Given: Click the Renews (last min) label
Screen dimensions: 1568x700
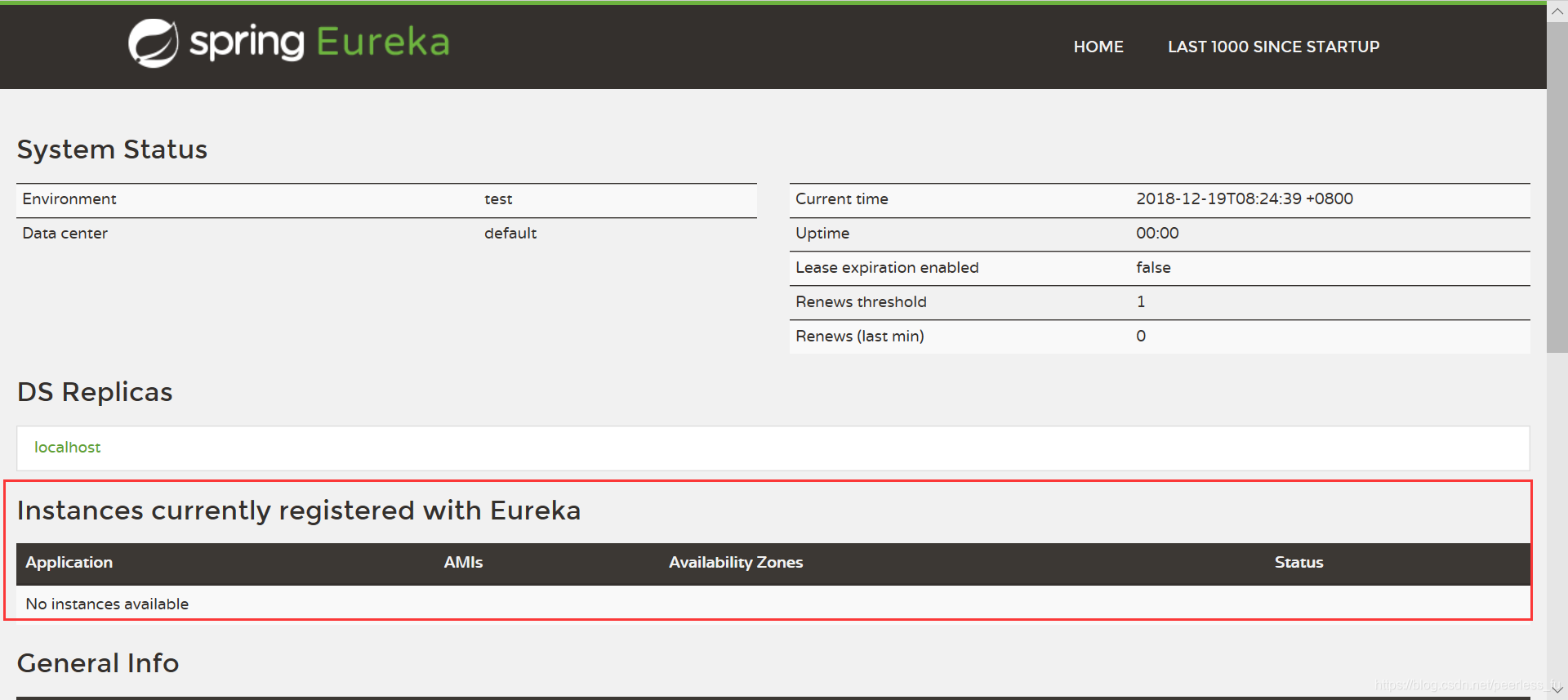Looking at the screenshot, I should click(x=860, y=337).
